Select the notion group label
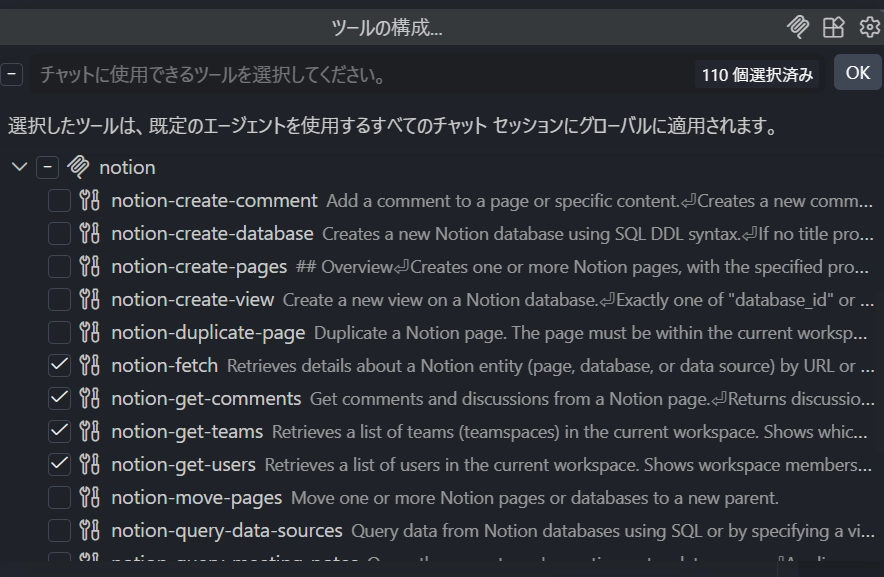884x577 pixels. [127, 168]
